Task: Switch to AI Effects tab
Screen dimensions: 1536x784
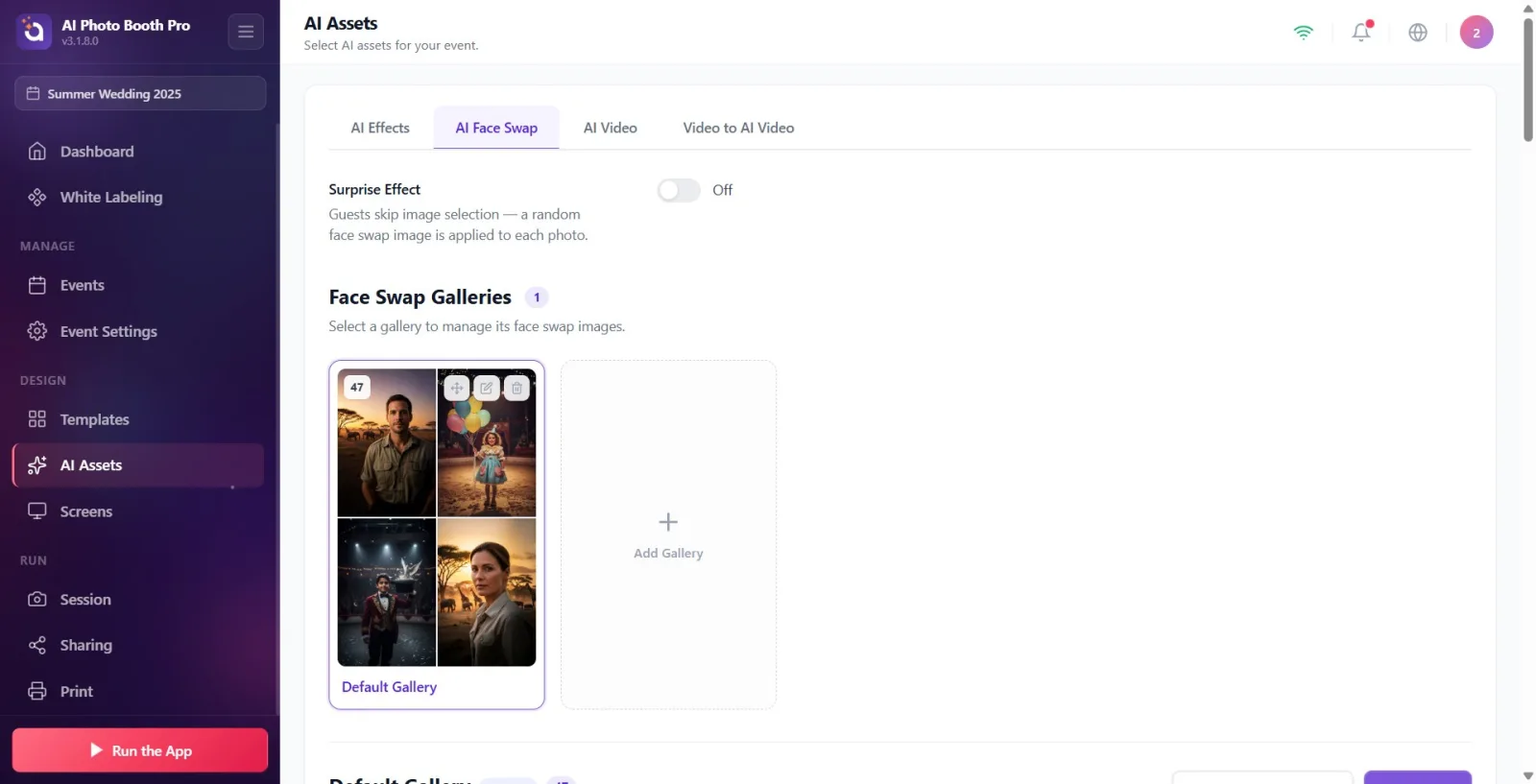Action: (380, 128)
